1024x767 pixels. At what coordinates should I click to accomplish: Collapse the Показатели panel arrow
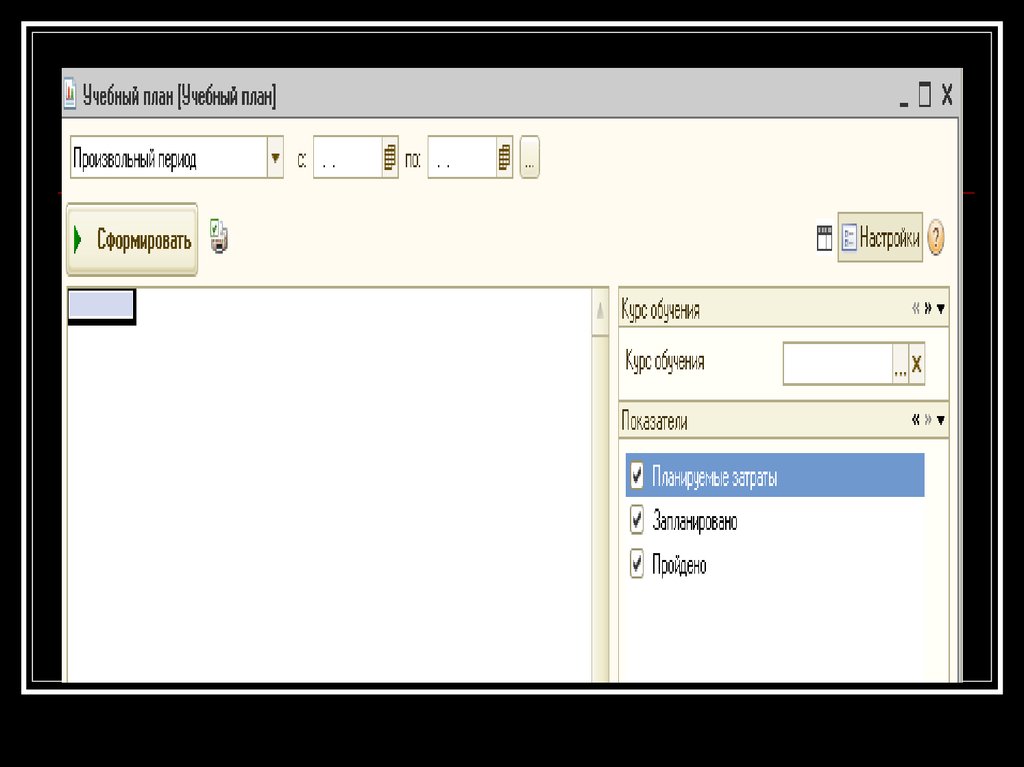940,420
